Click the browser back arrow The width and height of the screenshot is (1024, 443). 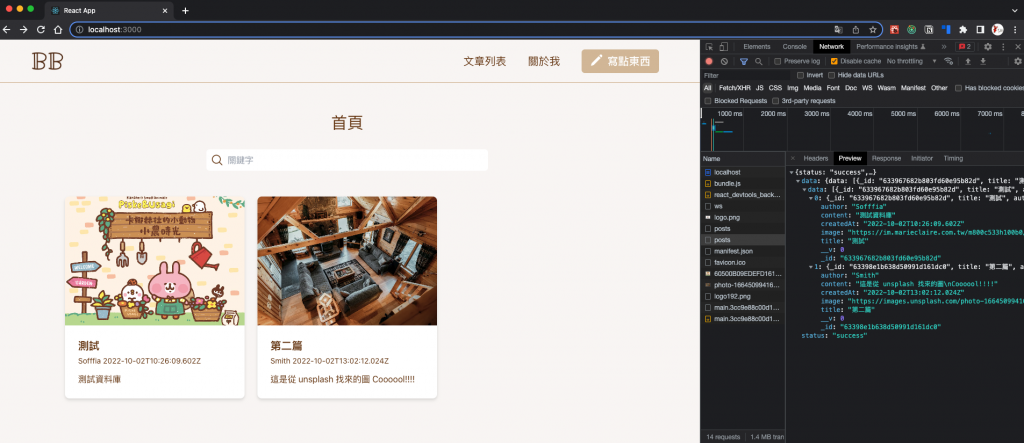[x=7, y=29]
